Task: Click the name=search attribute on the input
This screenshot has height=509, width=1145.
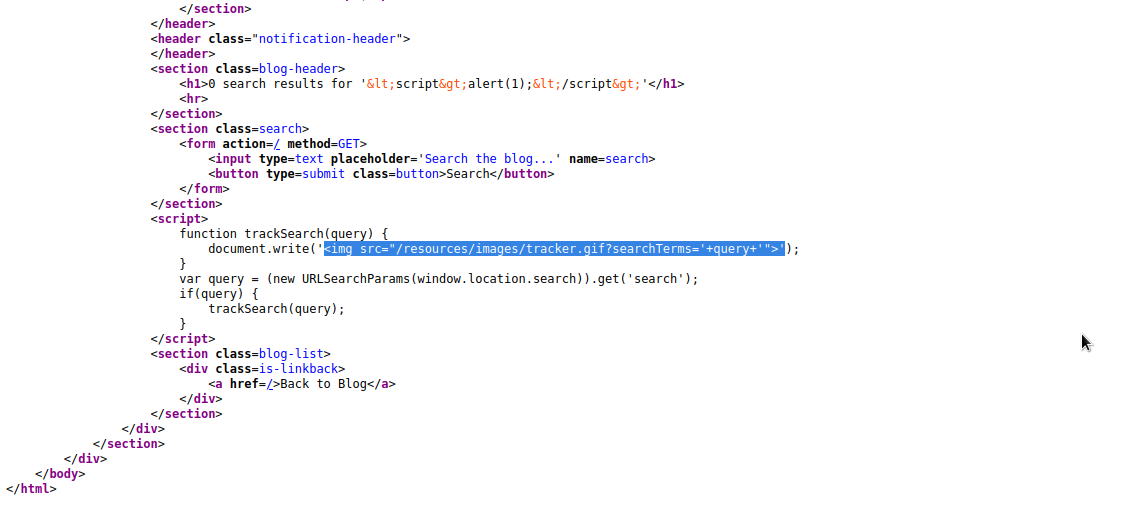Action: [x=608, y=158]
